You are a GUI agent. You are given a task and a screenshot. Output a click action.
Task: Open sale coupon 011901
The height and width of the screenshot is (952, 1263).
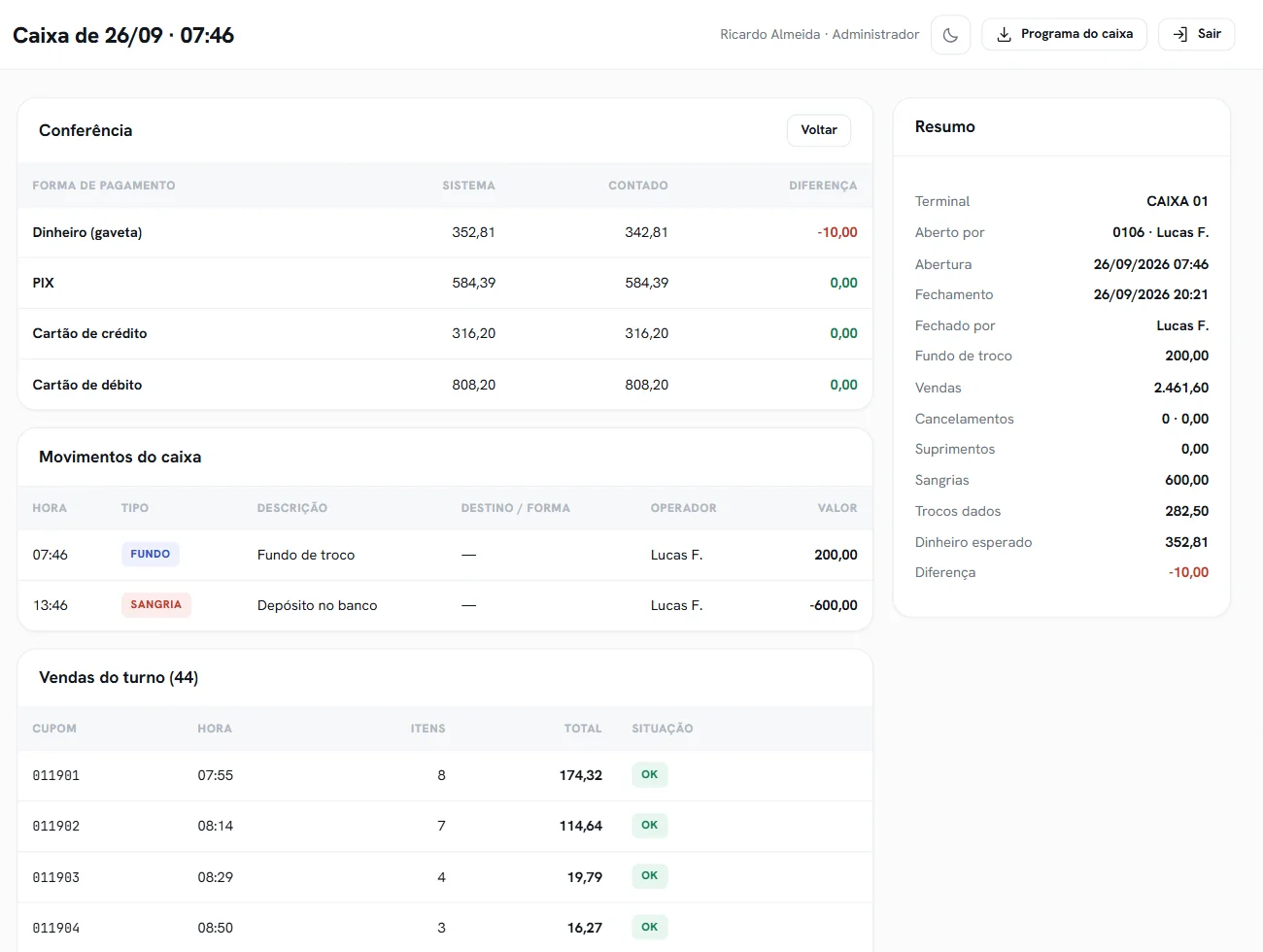445,775
